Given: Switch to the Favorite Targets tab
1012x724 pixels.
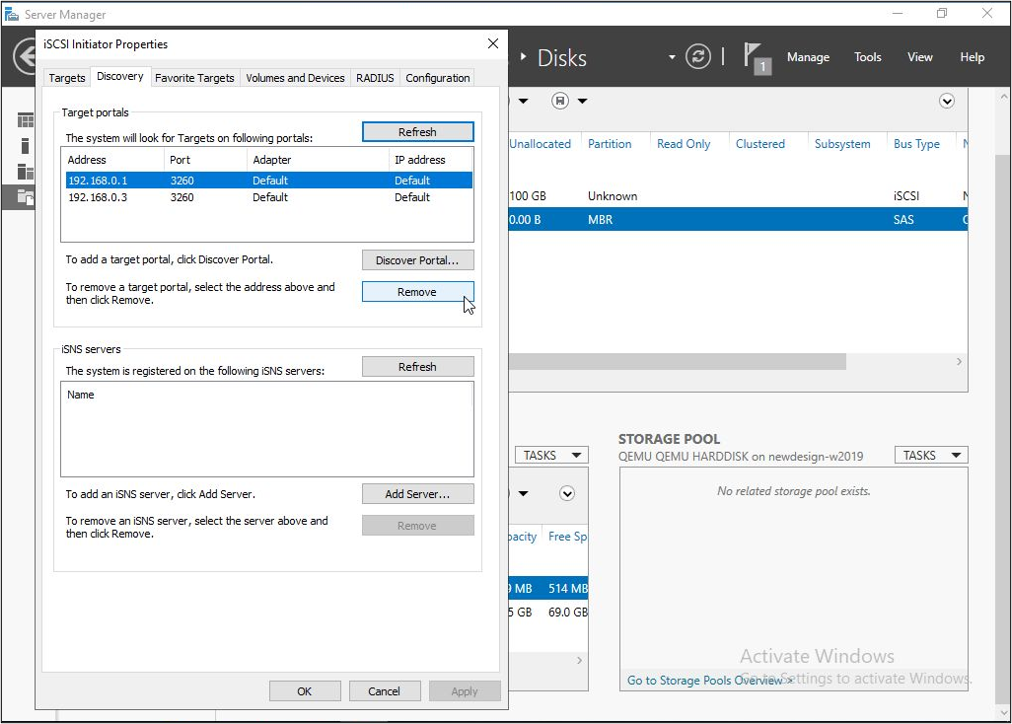Looking at the screenshot, I should click(x=194, y=78).
